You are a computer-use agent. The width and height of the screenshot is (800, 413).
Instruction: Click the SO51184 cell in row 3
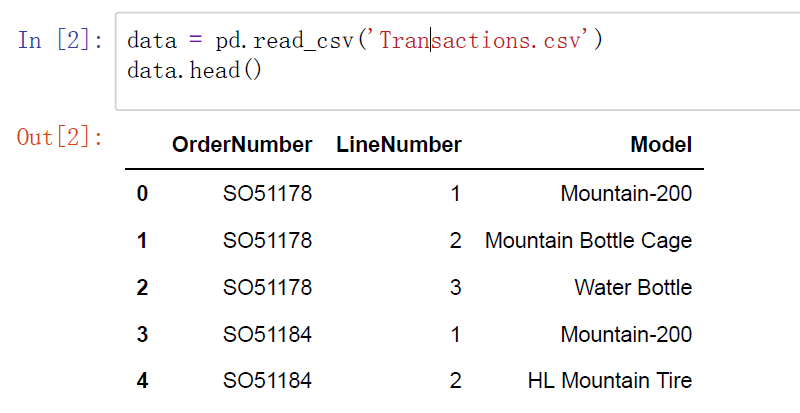tap(267, 334)
